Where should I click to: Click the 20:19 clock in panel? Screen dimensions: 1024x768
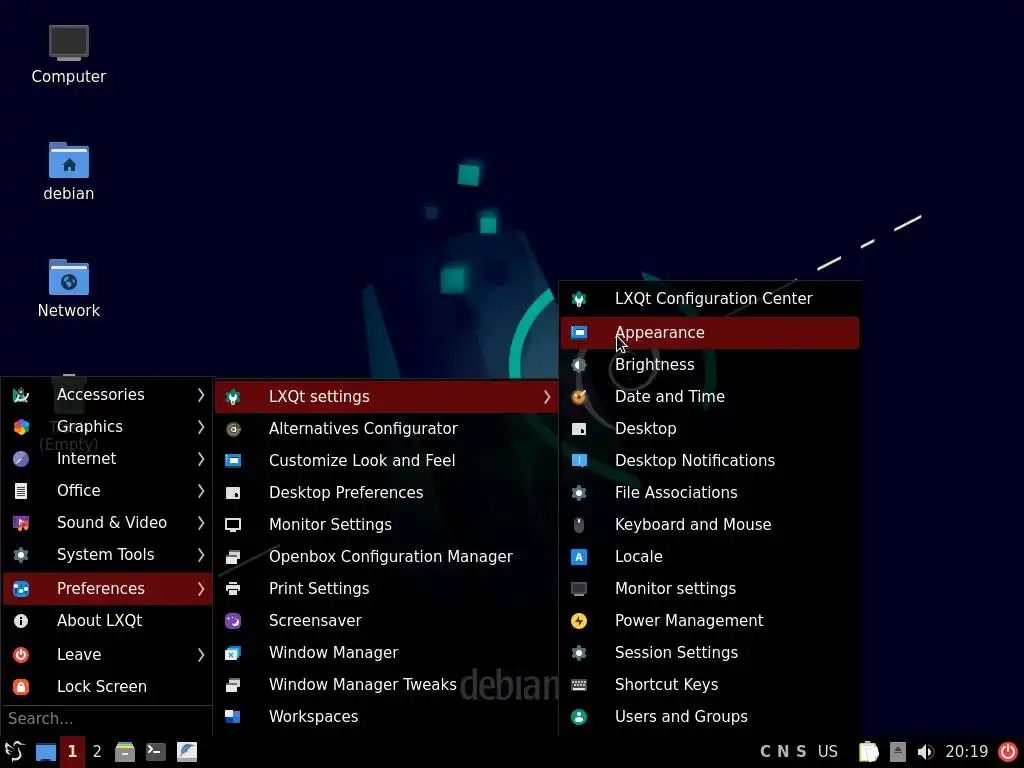coord(967,752)
